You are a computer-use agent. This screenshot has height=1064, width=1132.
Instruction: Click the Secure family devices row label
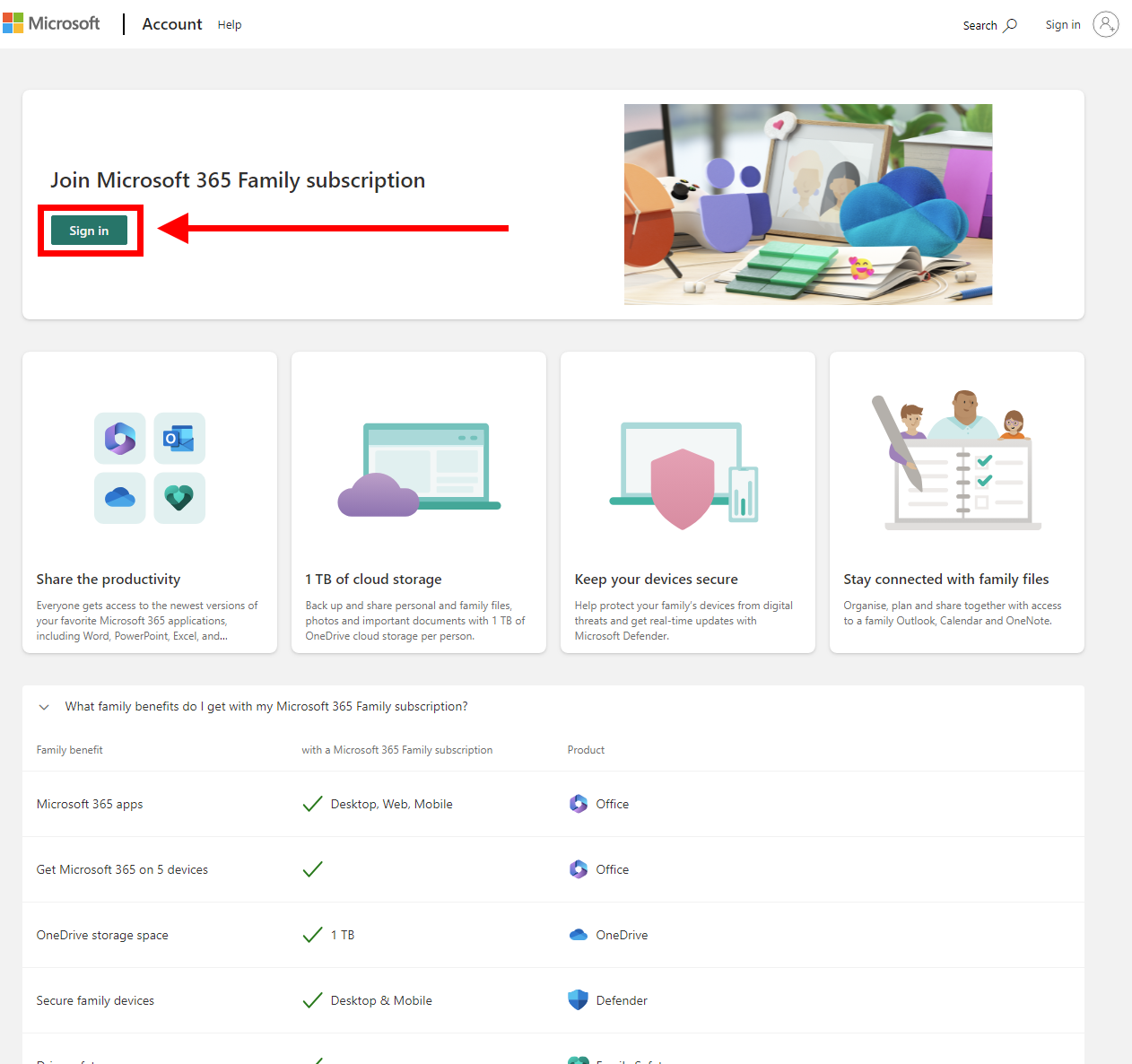point(95,1001)
